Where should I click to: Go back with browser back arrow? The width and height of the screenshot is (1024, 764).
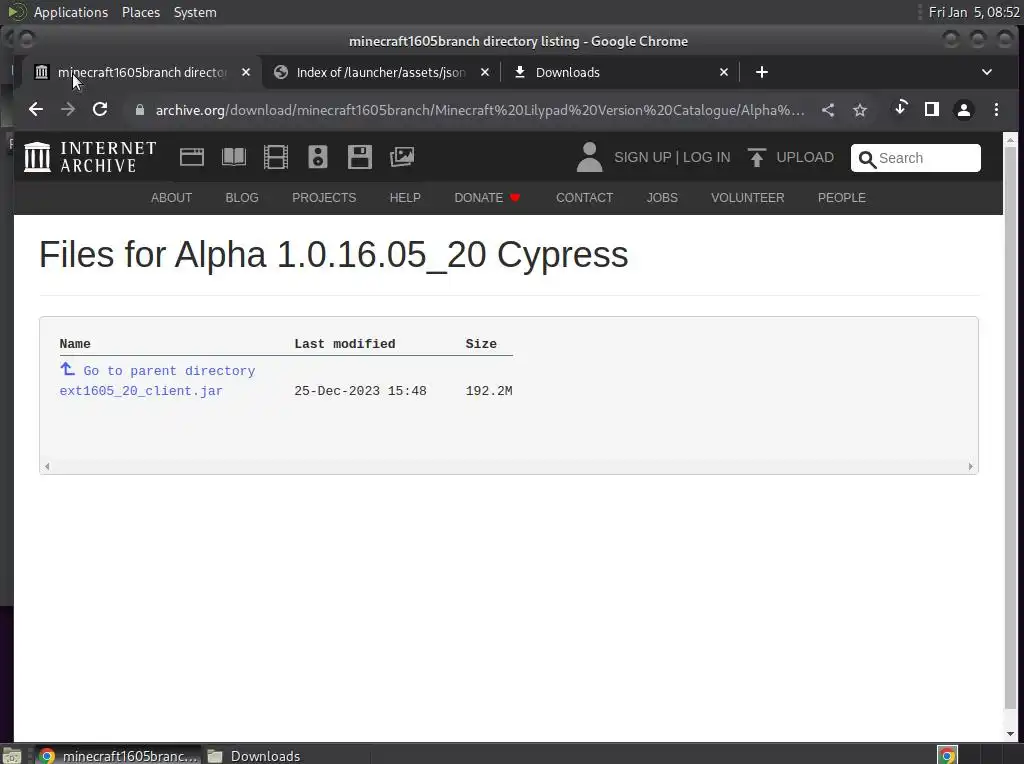[x=36, y=109]
